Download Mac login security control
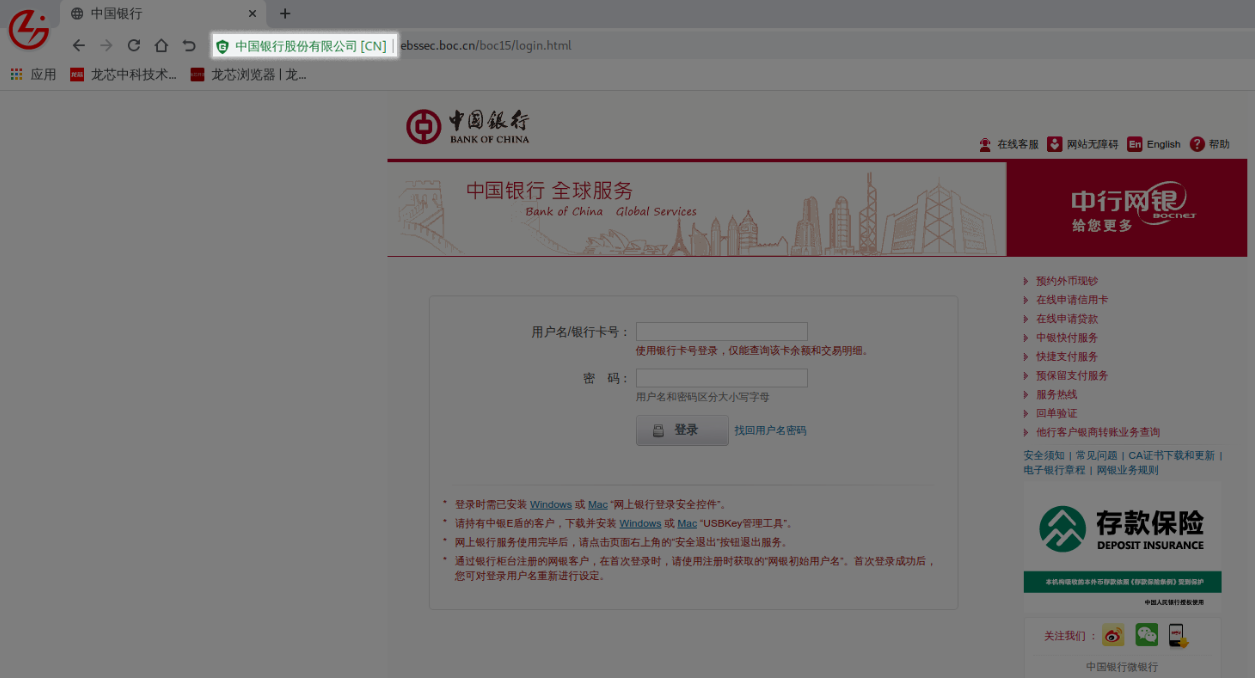1255x678 pixels. [598, 505]
